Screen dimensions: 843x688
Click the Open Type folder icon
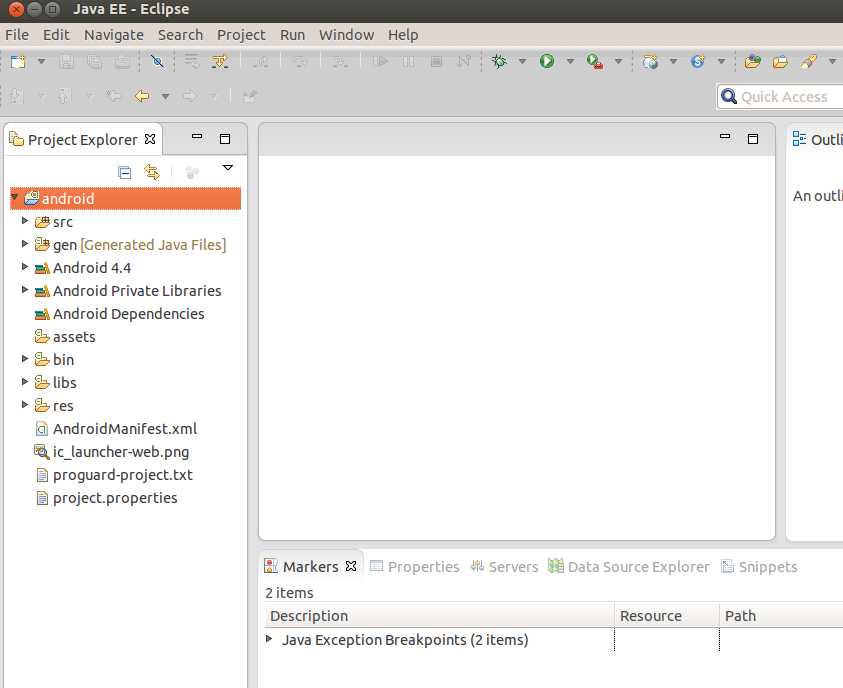coord(753,61)
